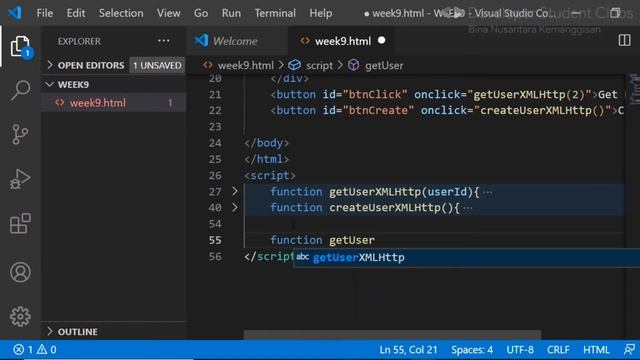
Task: Click the opening script tag on line 26
Action: tap(270, 176)
